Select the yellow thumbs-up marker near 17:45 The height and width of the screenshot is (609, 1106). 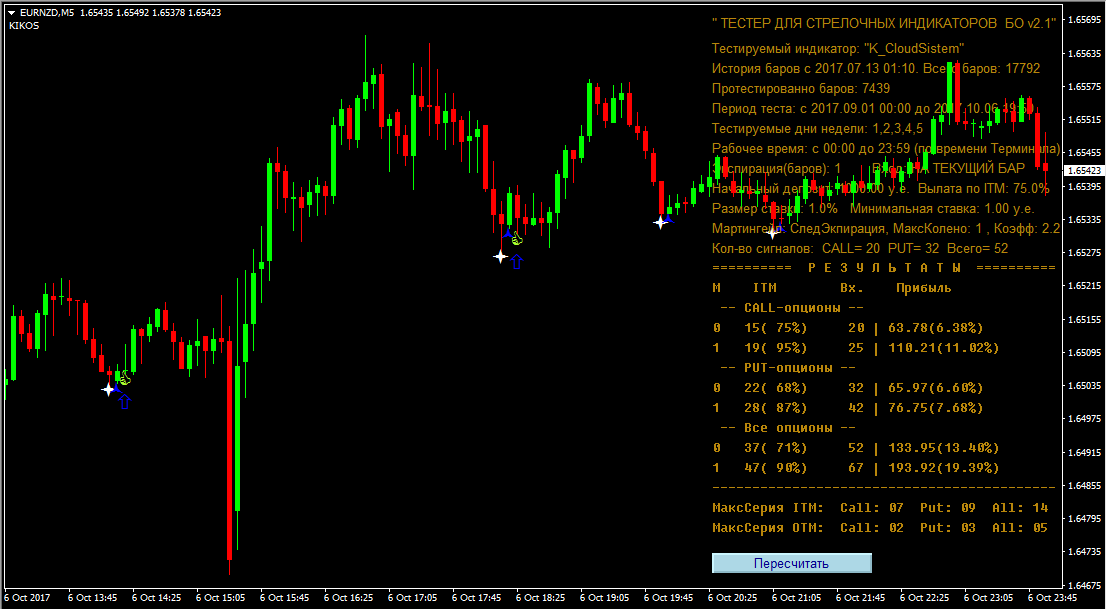coord(515,240)
